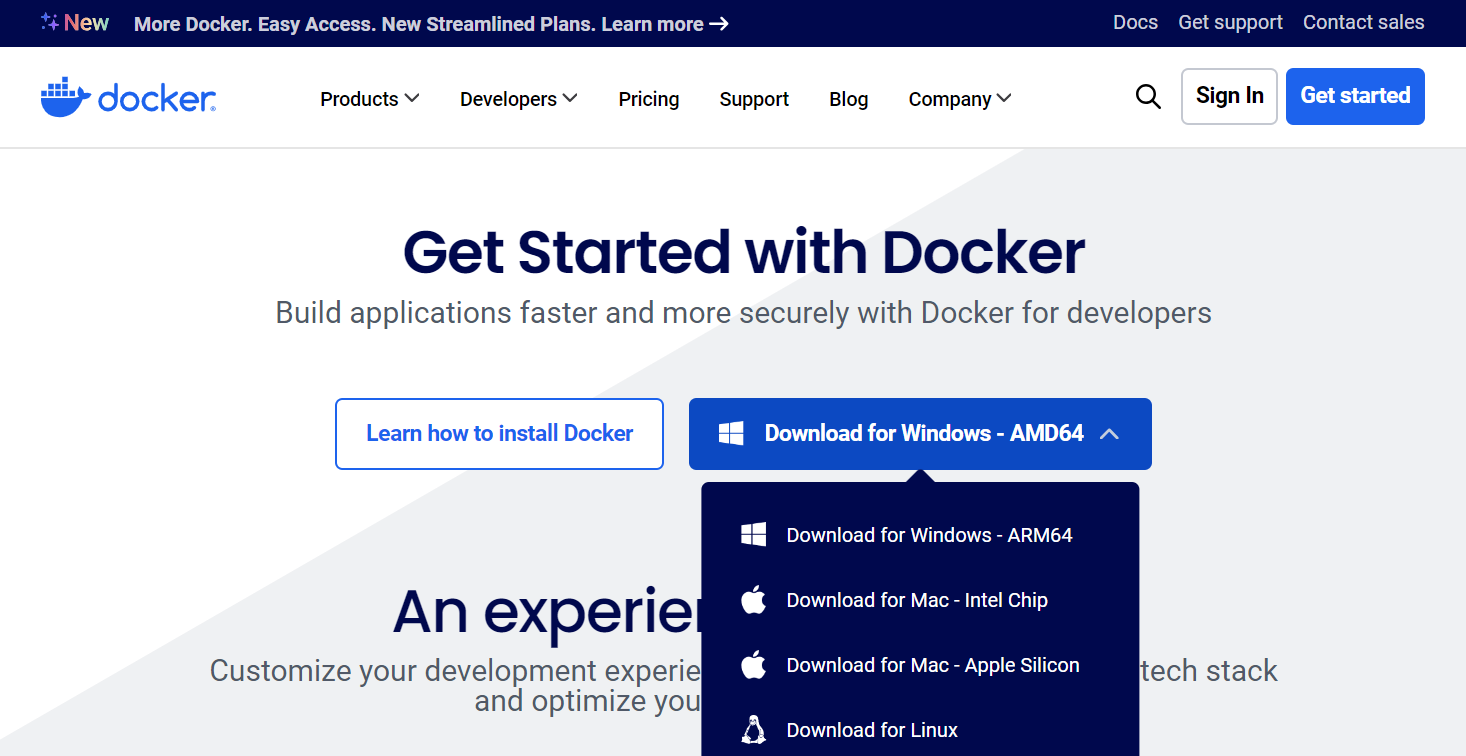Open the Support page

click(754, 99)
